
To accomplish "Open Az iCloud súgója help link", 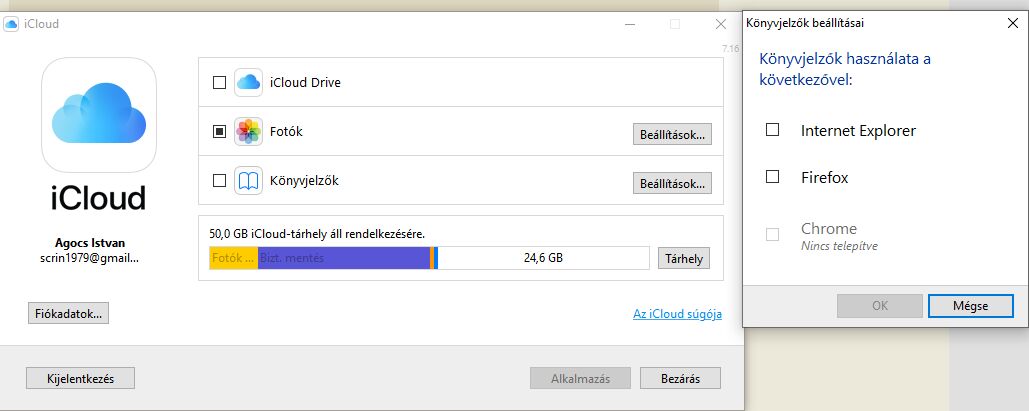I will pyautogui.click(x=677, y=314).
